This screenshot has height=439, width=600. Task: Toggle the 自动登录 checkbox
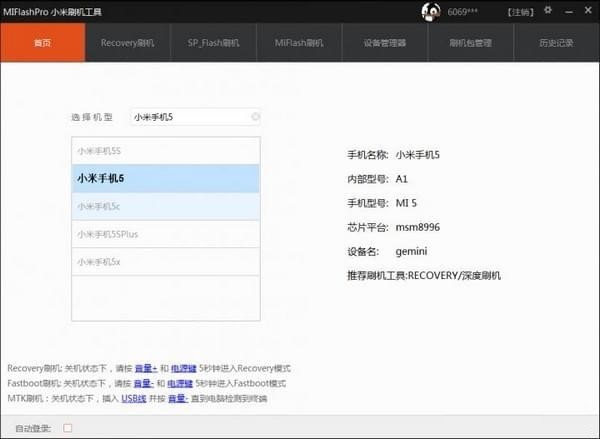(x=68, y=428)
